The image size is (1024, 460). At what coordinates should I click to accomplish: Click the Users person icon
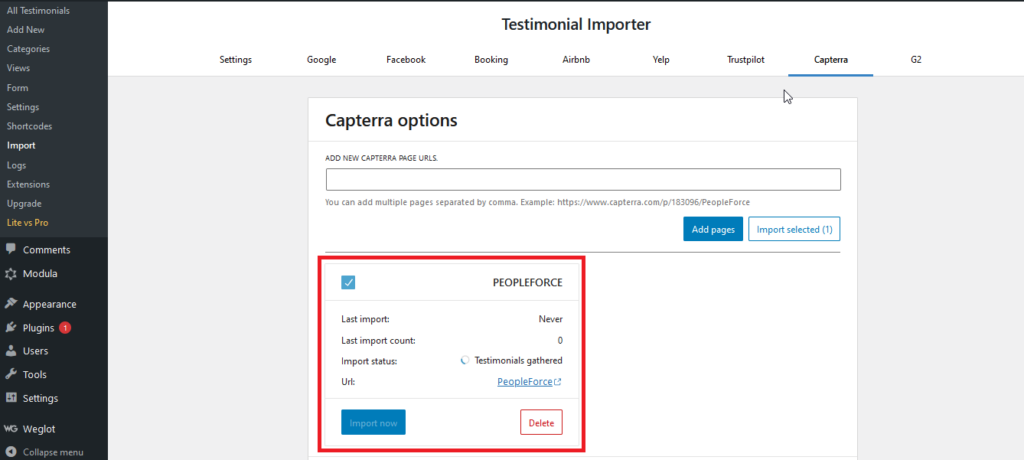(x=10, y=351)
